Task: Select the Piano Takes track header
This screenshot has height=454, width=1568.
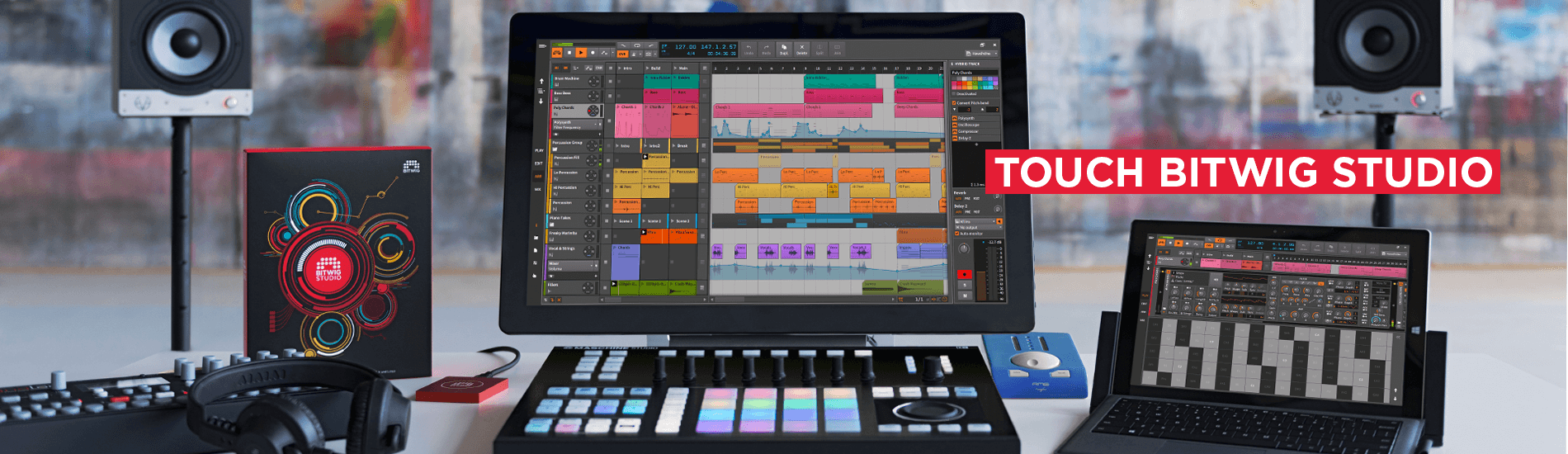Action: [x=575, y=220]
